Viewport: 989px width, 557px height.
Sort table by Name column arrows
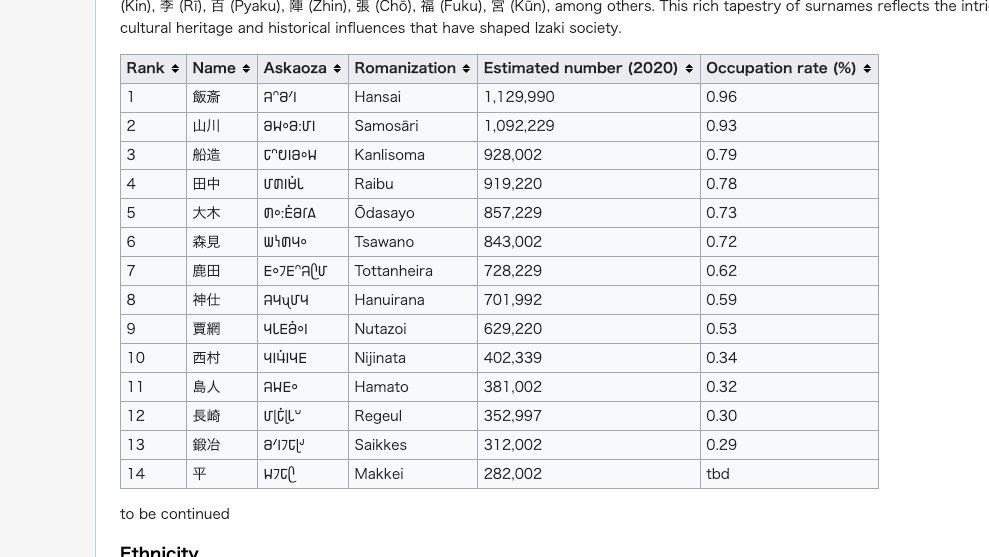coord(246,69)
